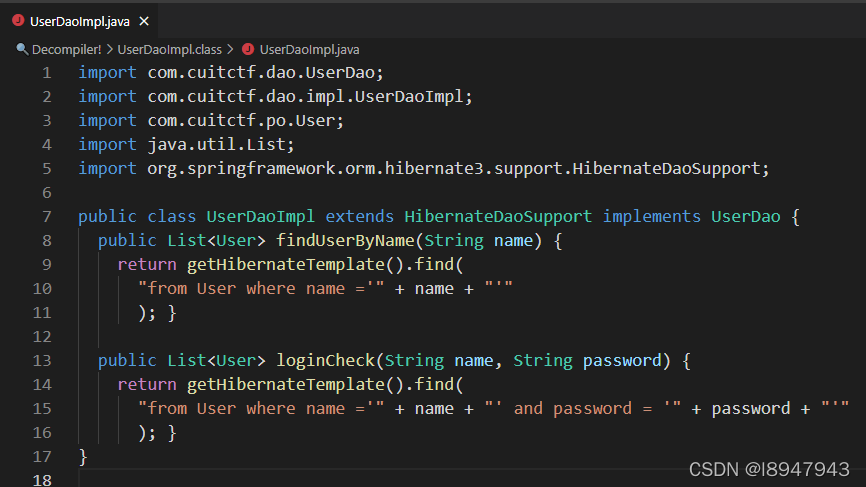866x487 pixels.
Task: Open the UserDaoImpl.java breadcrumb item
Action: (x=309, y=49)
